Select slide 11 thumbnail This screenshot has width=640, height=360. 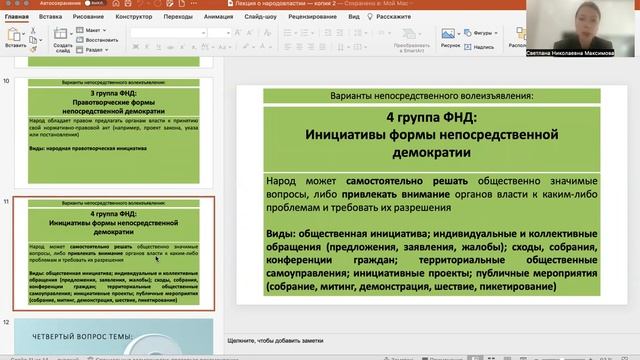[x=113, y=253]
